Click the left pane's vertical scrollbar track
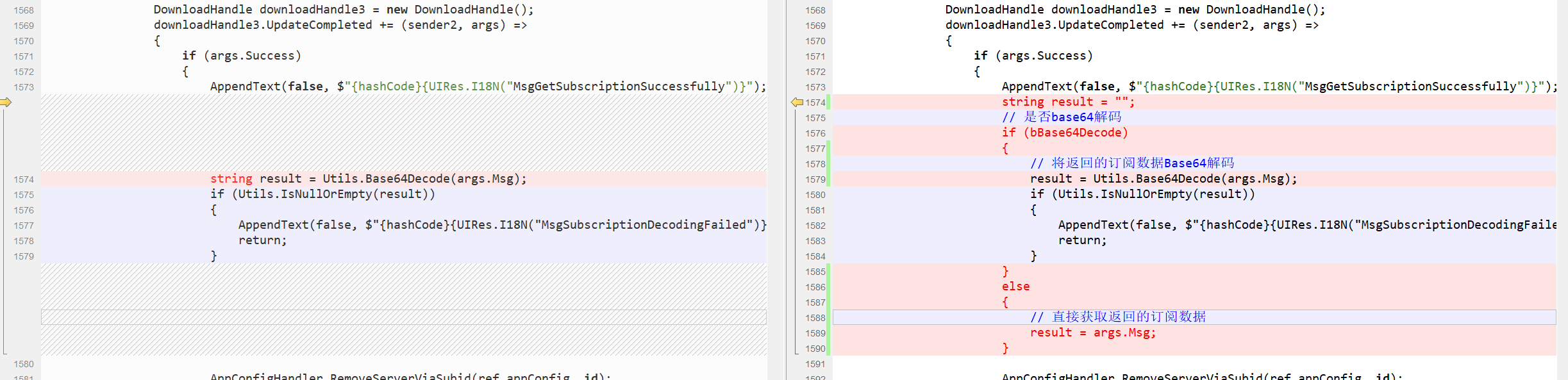Image resolution: width=1568 pixels, height=380 pixels. coord(776,192)
